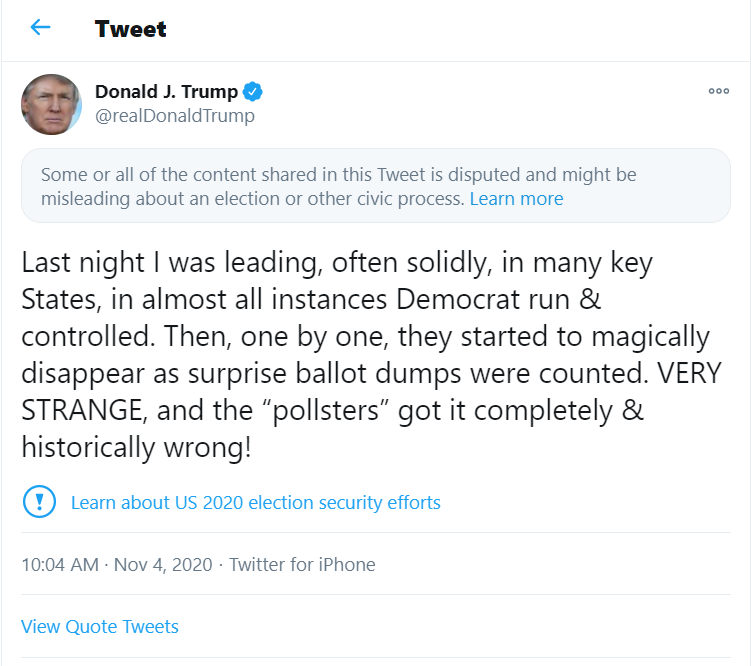The image size is (751, 666).
Task: Open the Twitter for iPhone source link
Action: (x=302, y=565)
